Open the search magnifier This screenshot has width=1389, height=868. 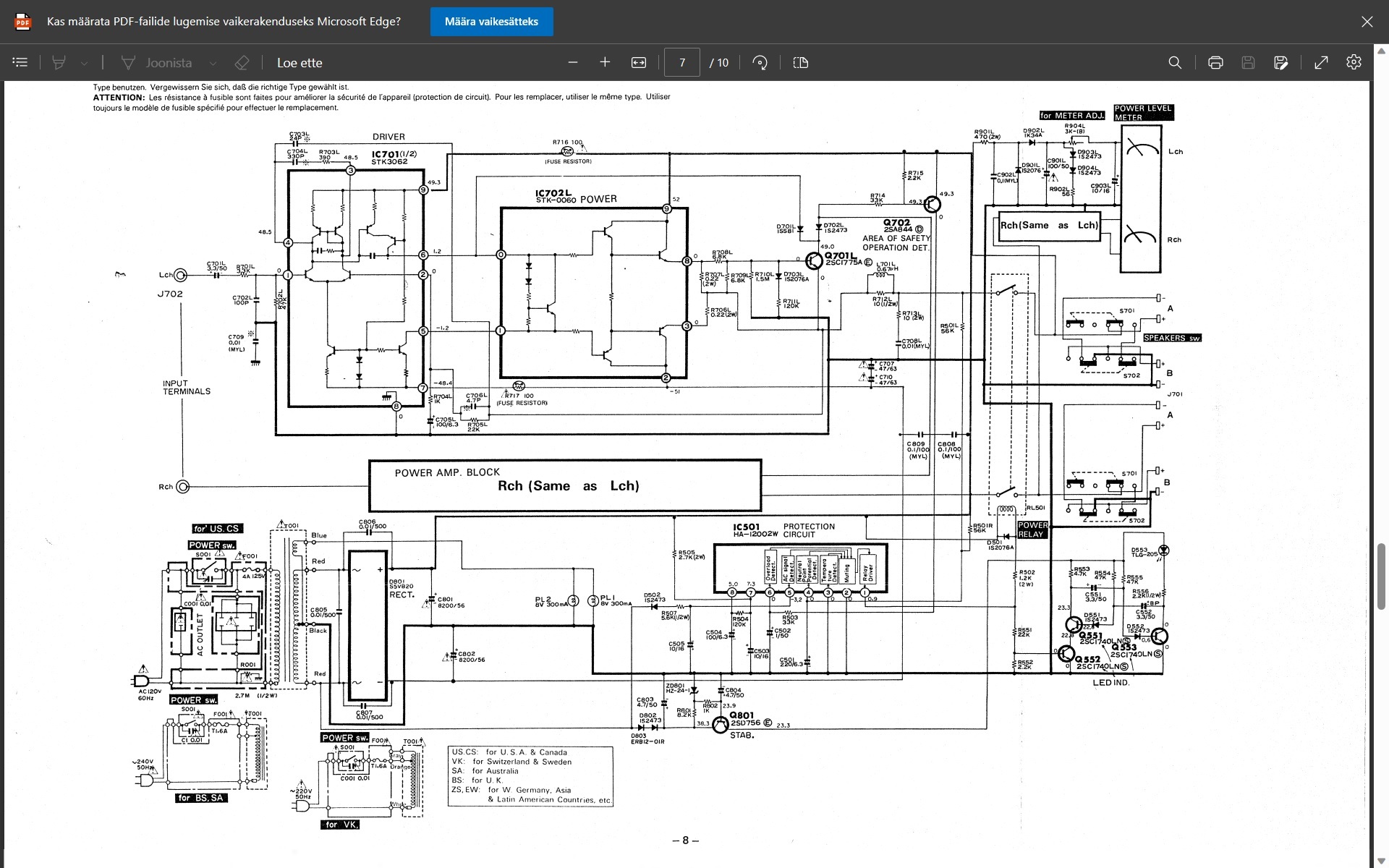pyautogui.click(x=1175, y=62)
